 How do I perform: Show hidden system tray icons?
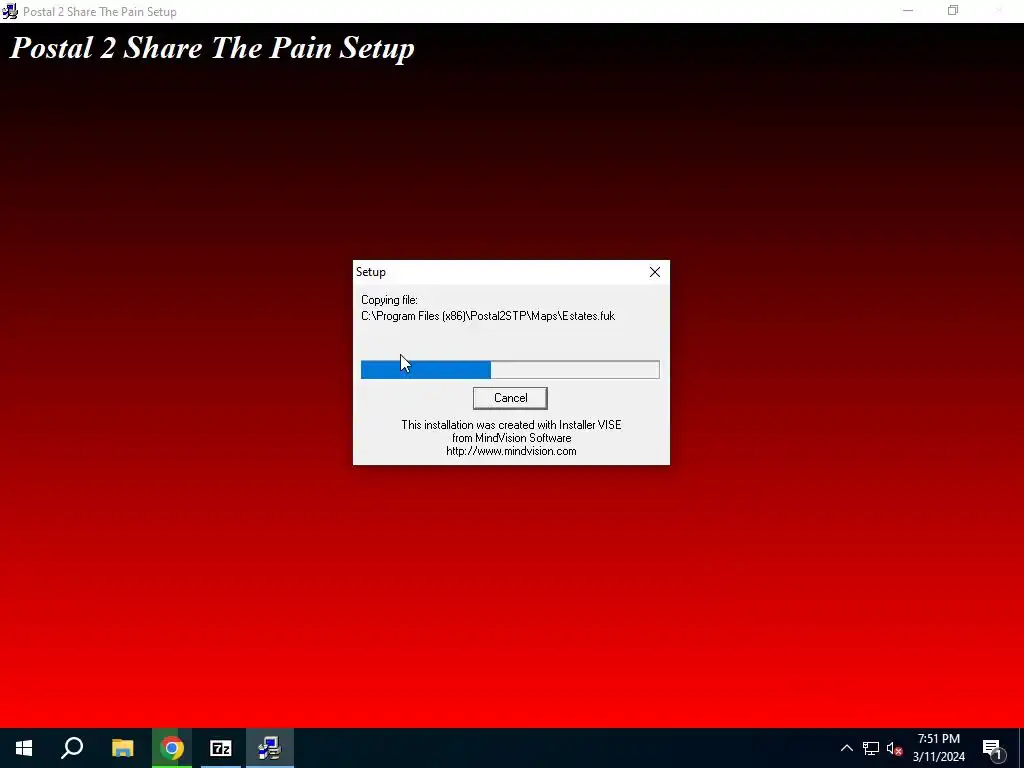tap(846, 748)
